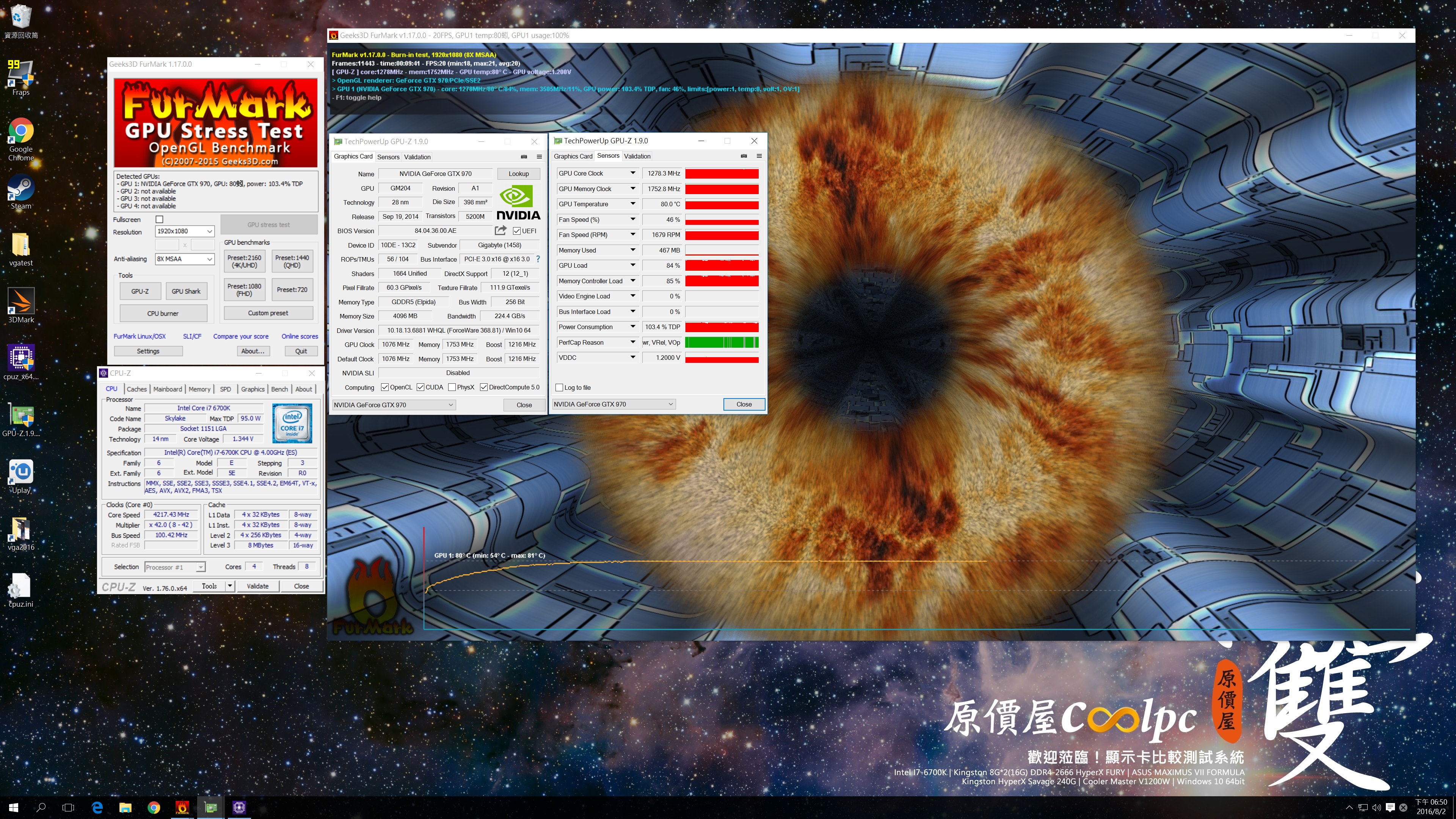Toggle the UEFI checkbox in GPU-Z

(516, 231)
